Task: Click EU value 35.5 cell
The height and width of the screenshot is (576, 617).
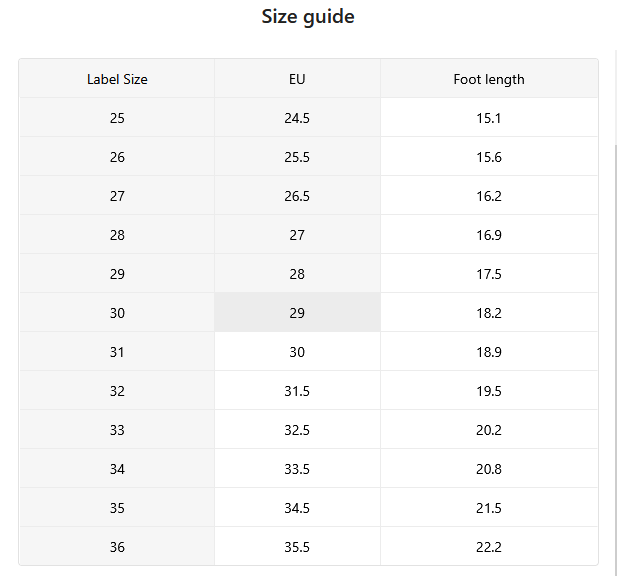Action: (297, 546)
